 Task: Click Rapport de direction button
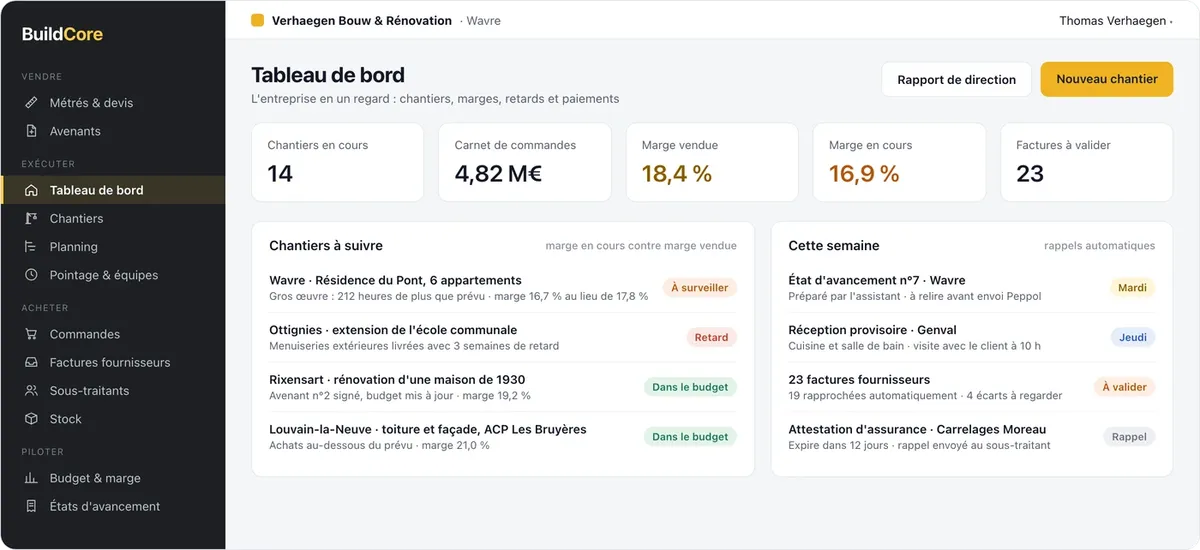(x=956, y=79)
